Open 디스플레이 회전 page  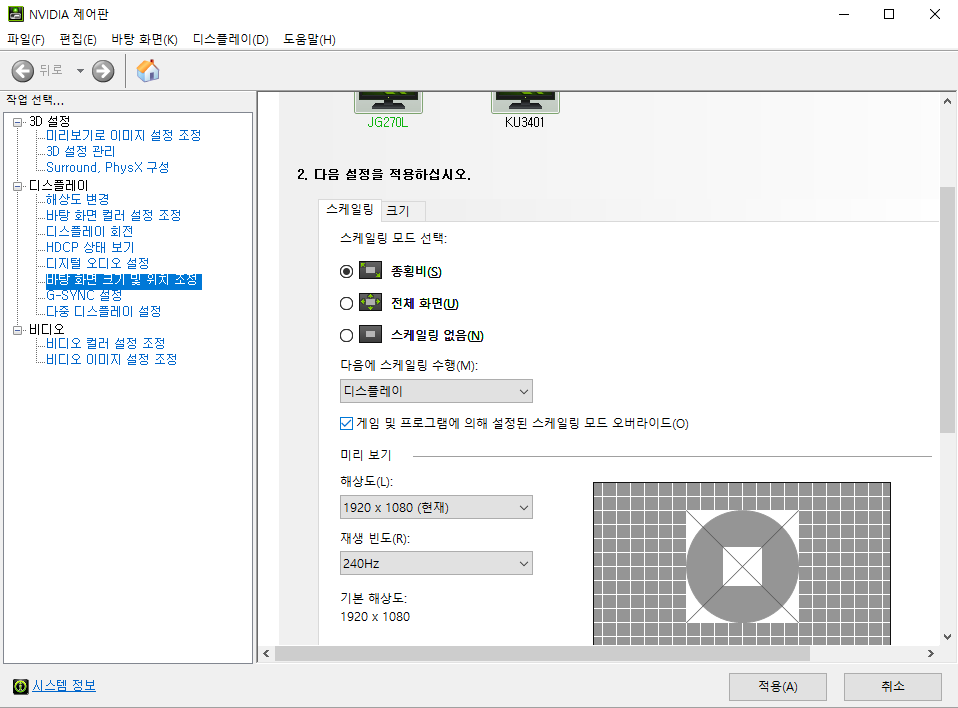(x=90, y=231)
